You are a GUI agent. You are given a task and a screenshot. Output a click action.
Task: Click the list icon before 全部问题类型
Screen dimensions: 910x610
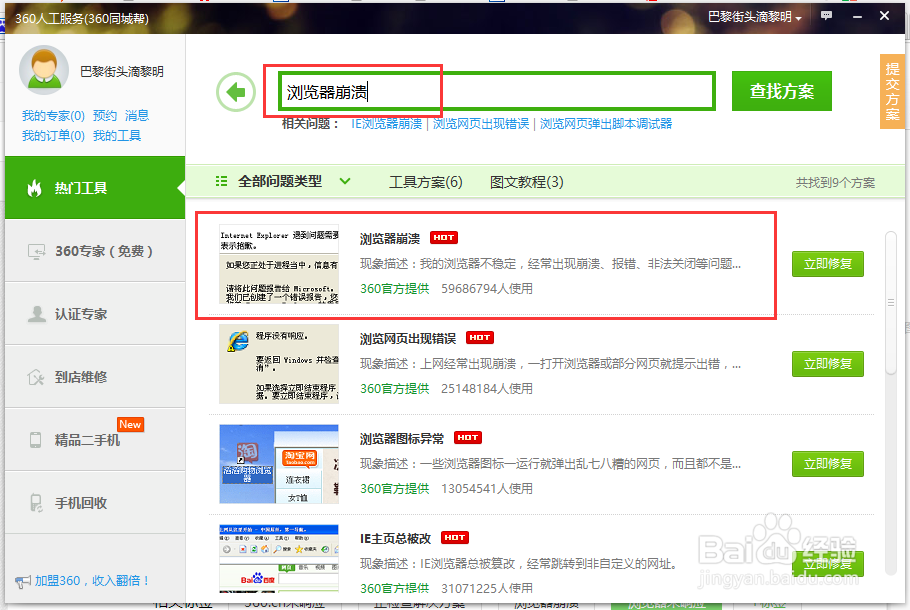tap(221, 182)
